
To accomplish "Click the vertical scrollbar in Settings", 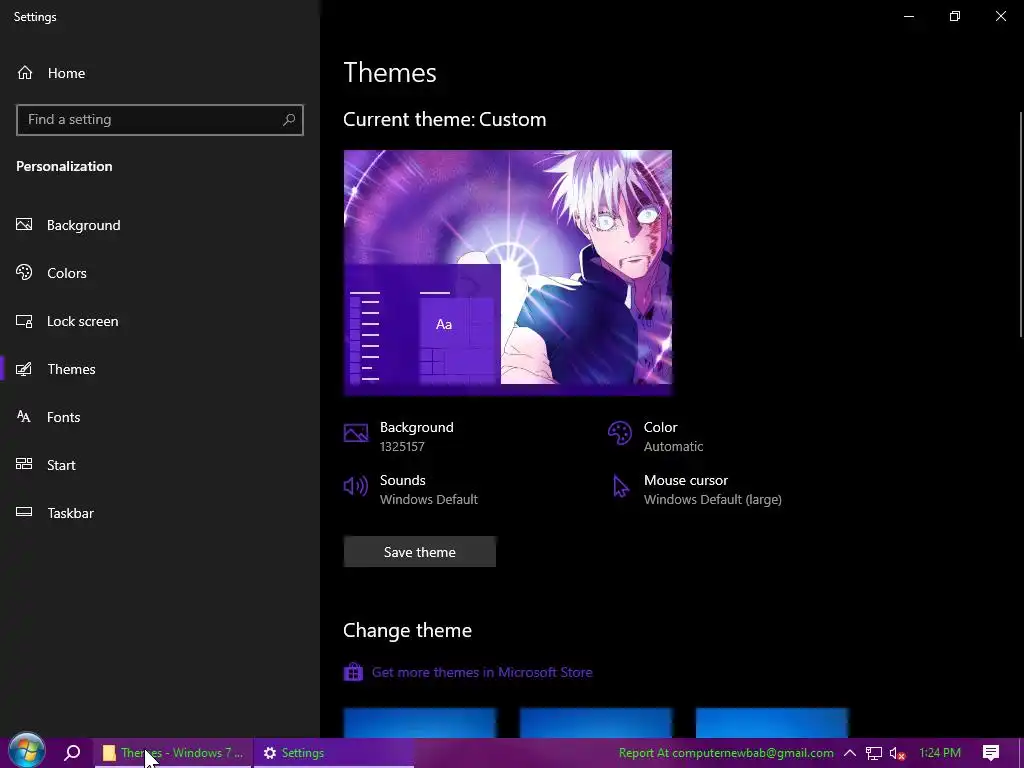I will point(1021,225).
